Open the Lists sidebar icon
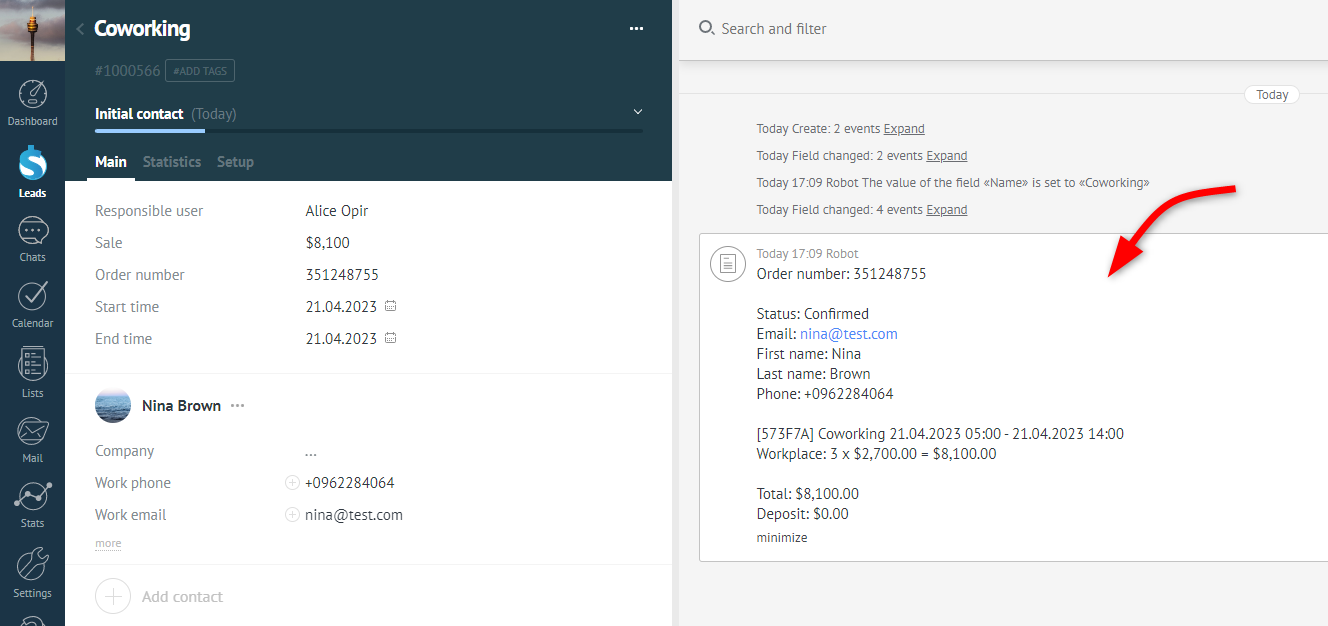1328x626 pixels. point(33,365)
